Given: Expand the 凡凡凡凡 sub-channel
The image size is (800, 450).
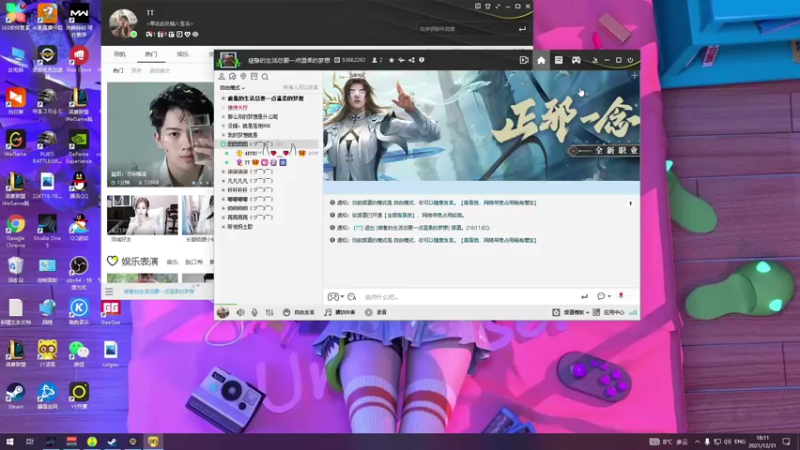Looking at the screenshot, I should [x=223, y=181].
